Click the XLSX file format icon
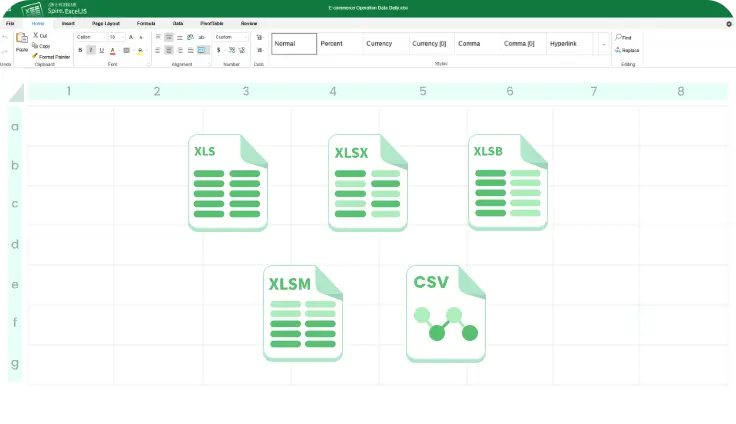The height and width of the screenshot is (424, 736). click(x=368, y=183)
